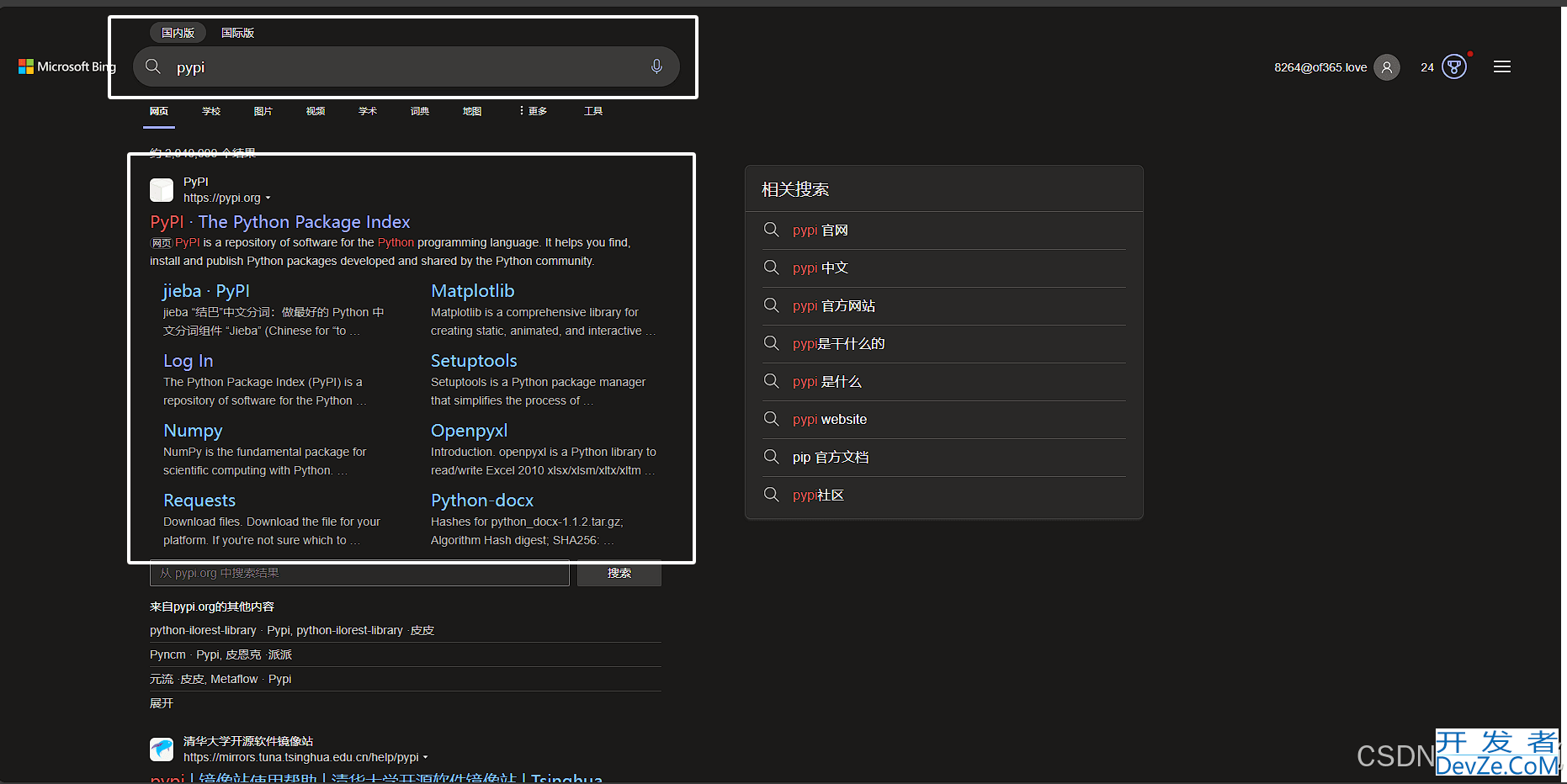The width and height of the screenshot is (1567, 784).
Task: Select the 词典 tab
Action: (420, 111)
